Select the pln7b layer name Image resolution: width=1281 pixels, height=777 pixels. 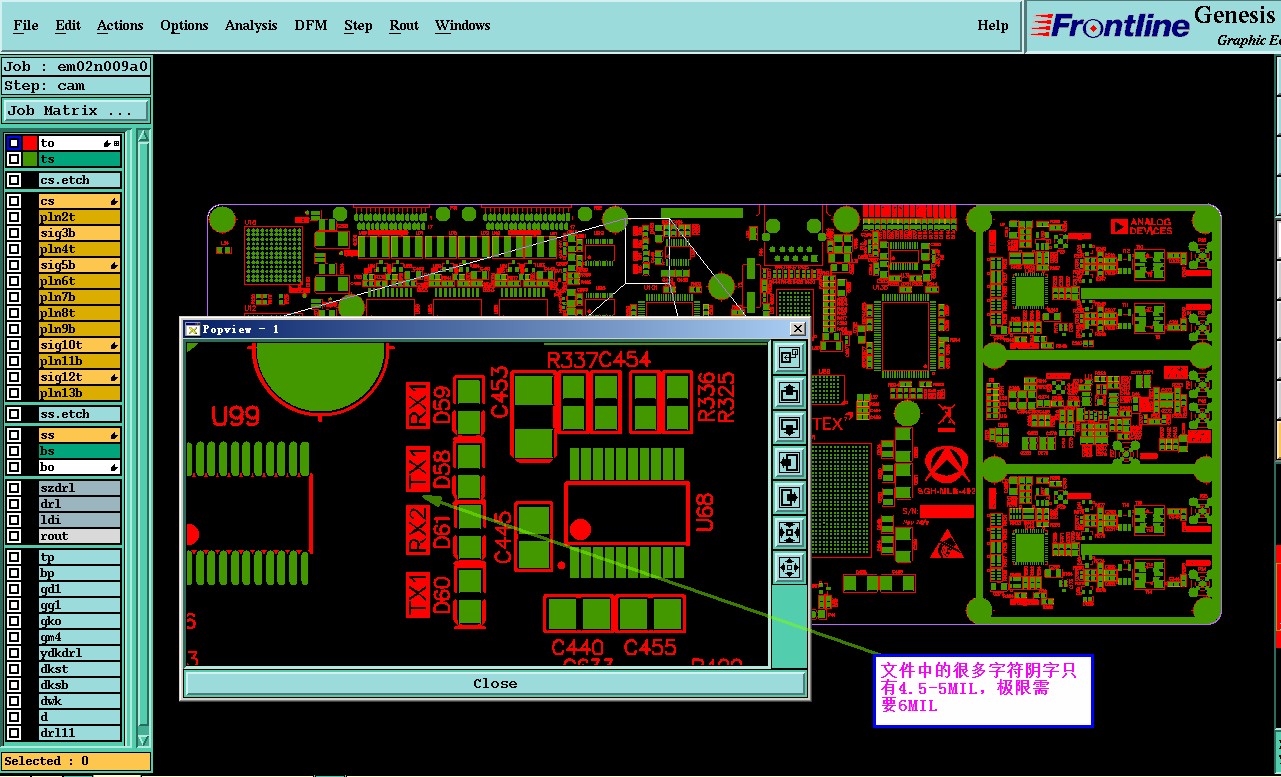coord(80,298)
